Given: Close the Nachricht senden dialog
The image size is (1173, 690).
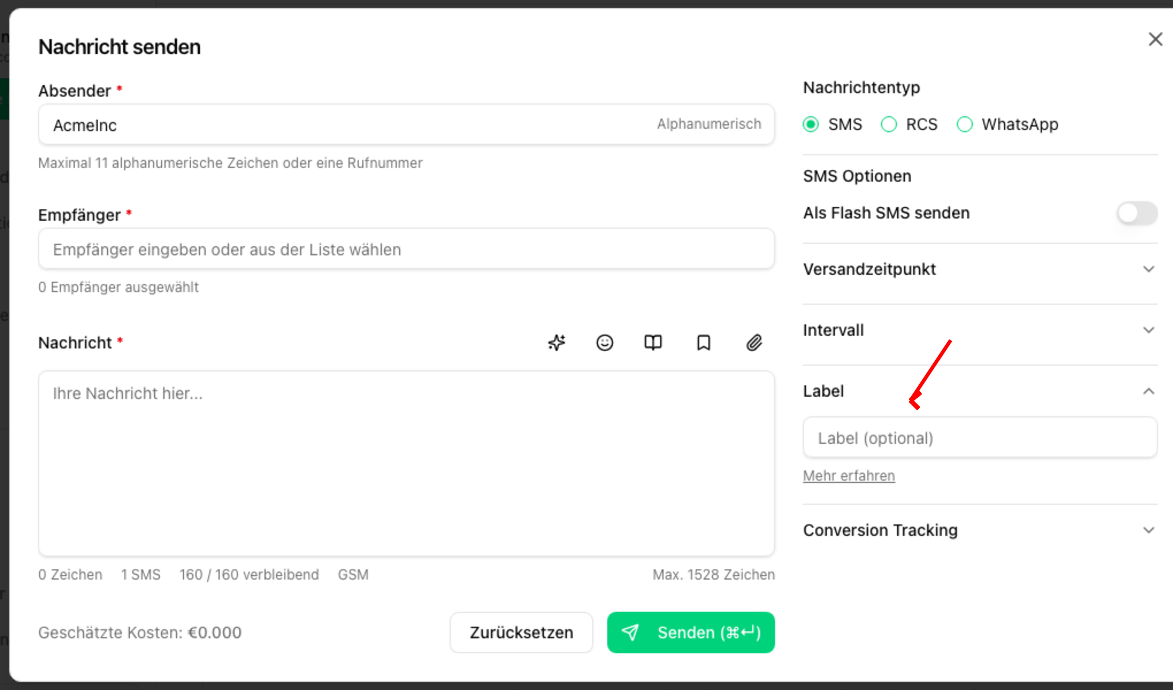Looking at the screenshot, I should click(1155, 40).
